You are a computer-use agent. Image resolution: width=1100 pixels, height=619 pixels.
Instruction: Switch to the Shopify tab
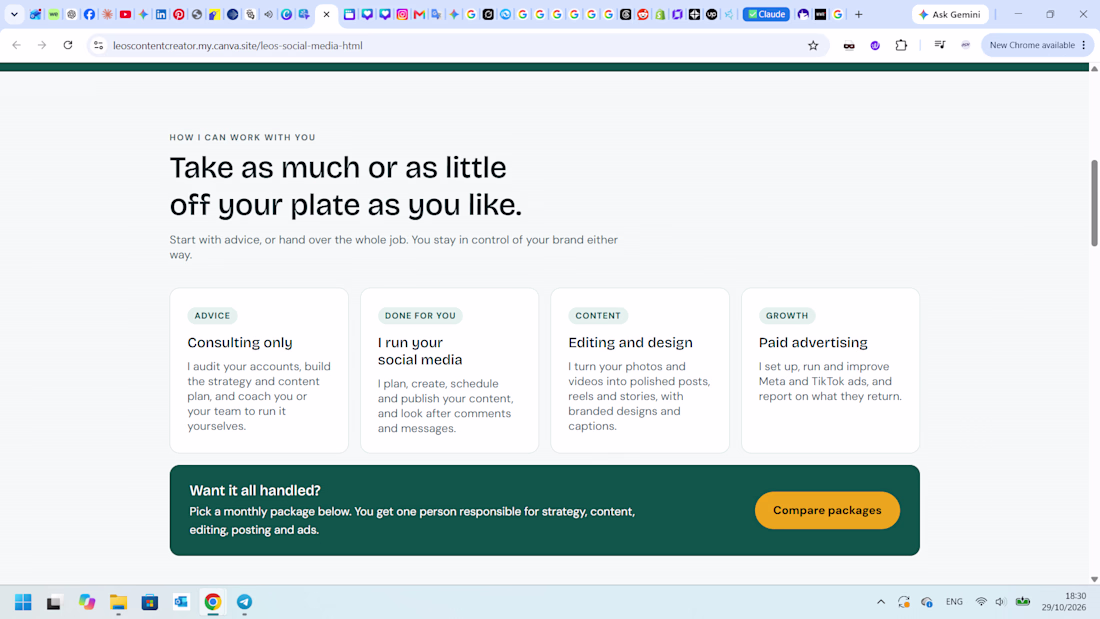pyautogui.click(x=660, y=14)
